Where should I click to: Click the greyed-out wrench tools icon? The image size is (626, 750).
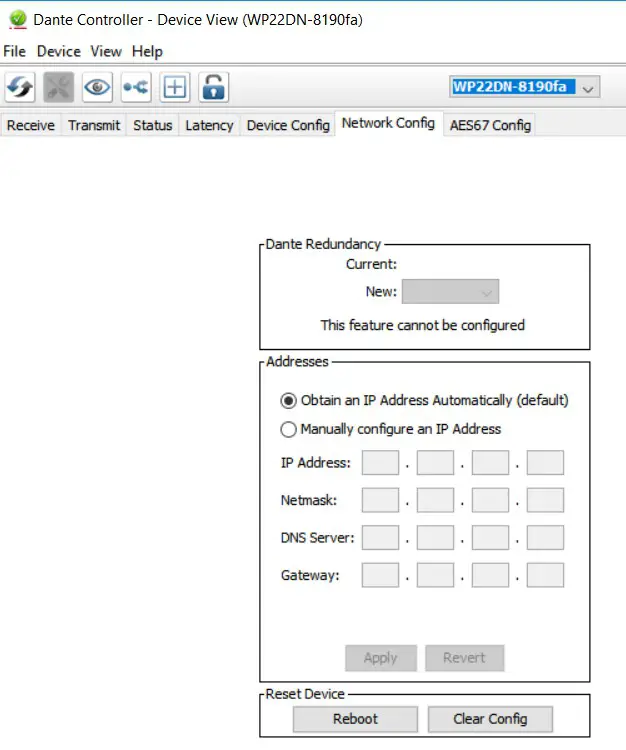click(59, 87)
